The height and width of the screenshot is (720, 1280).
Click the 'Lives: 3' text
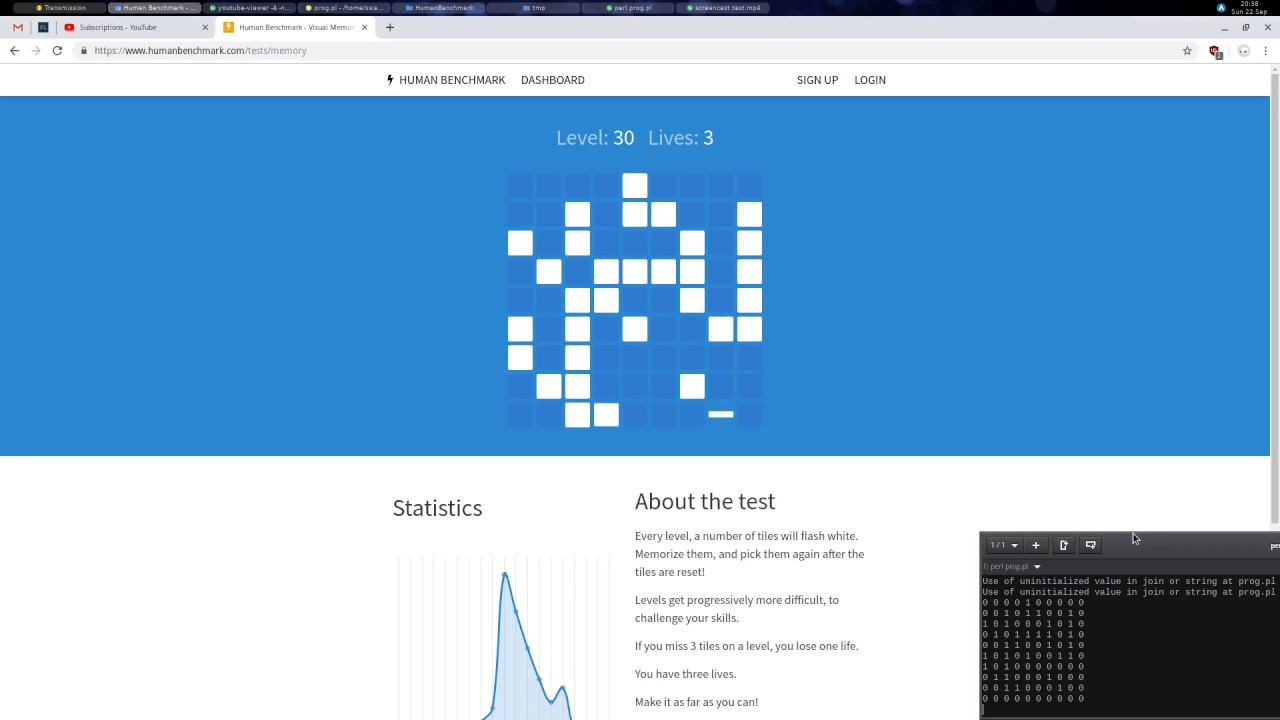coord(681,138)
